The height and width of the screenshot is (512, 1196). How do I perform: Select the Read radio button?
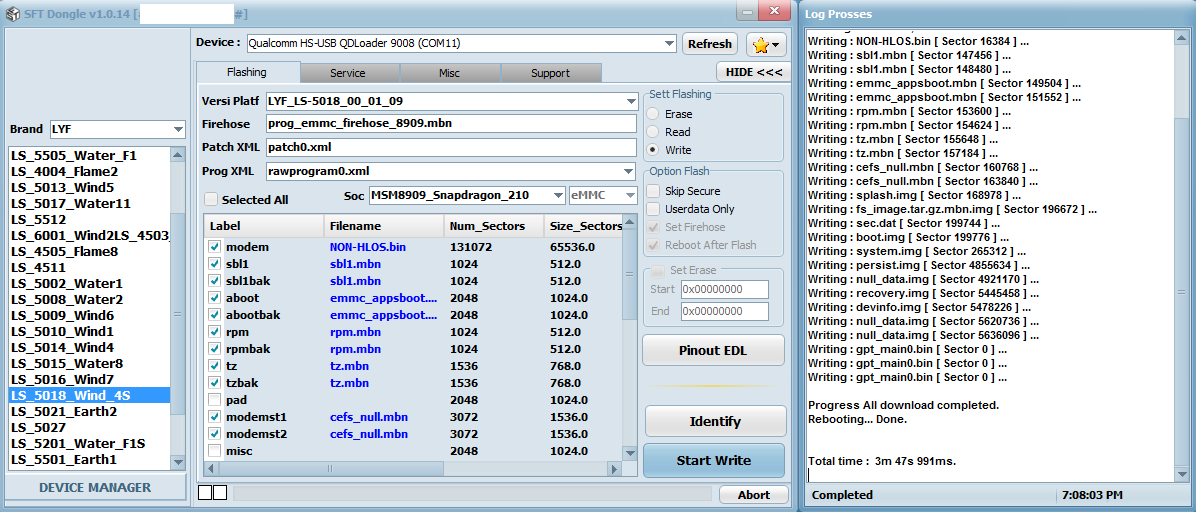(x=654, y=132)
